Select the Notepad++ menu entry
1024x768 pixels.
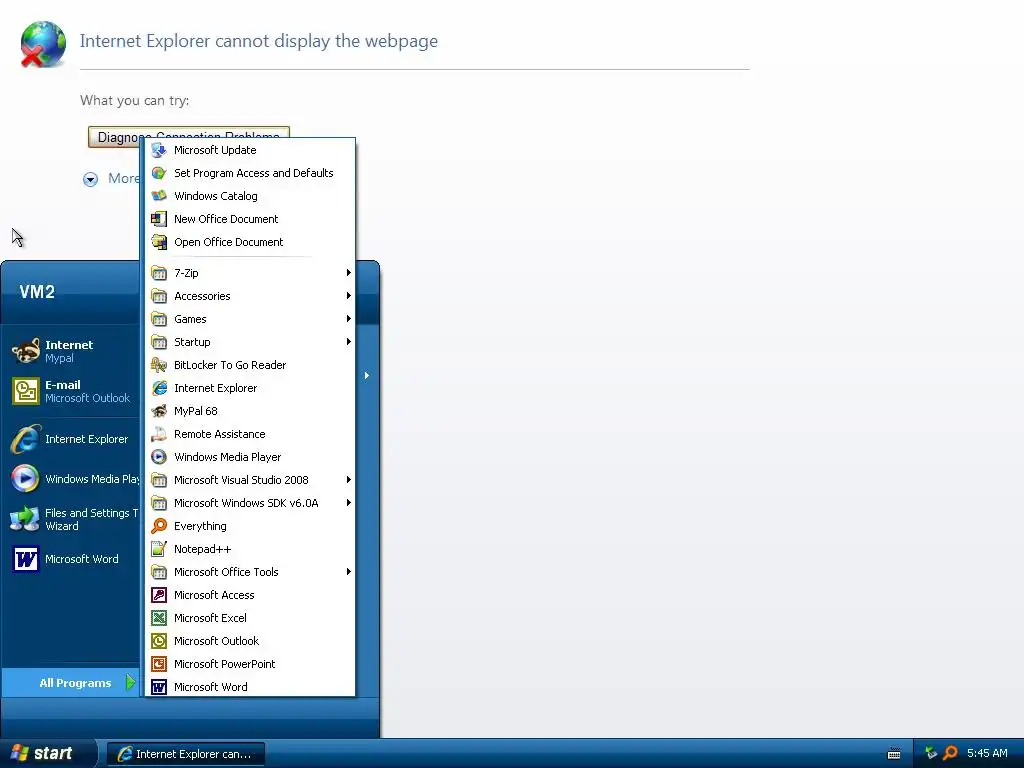251,549
